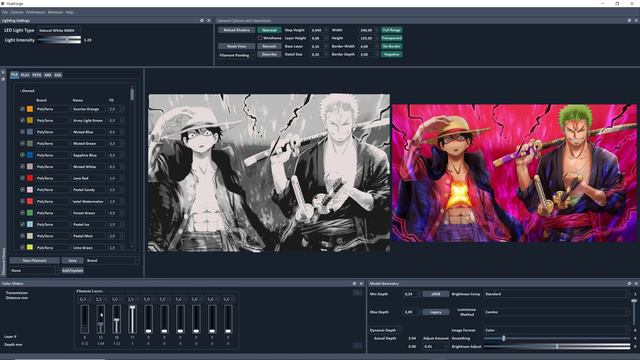
Task: Float the Lighting Settings panel
Action: (202, 20)
